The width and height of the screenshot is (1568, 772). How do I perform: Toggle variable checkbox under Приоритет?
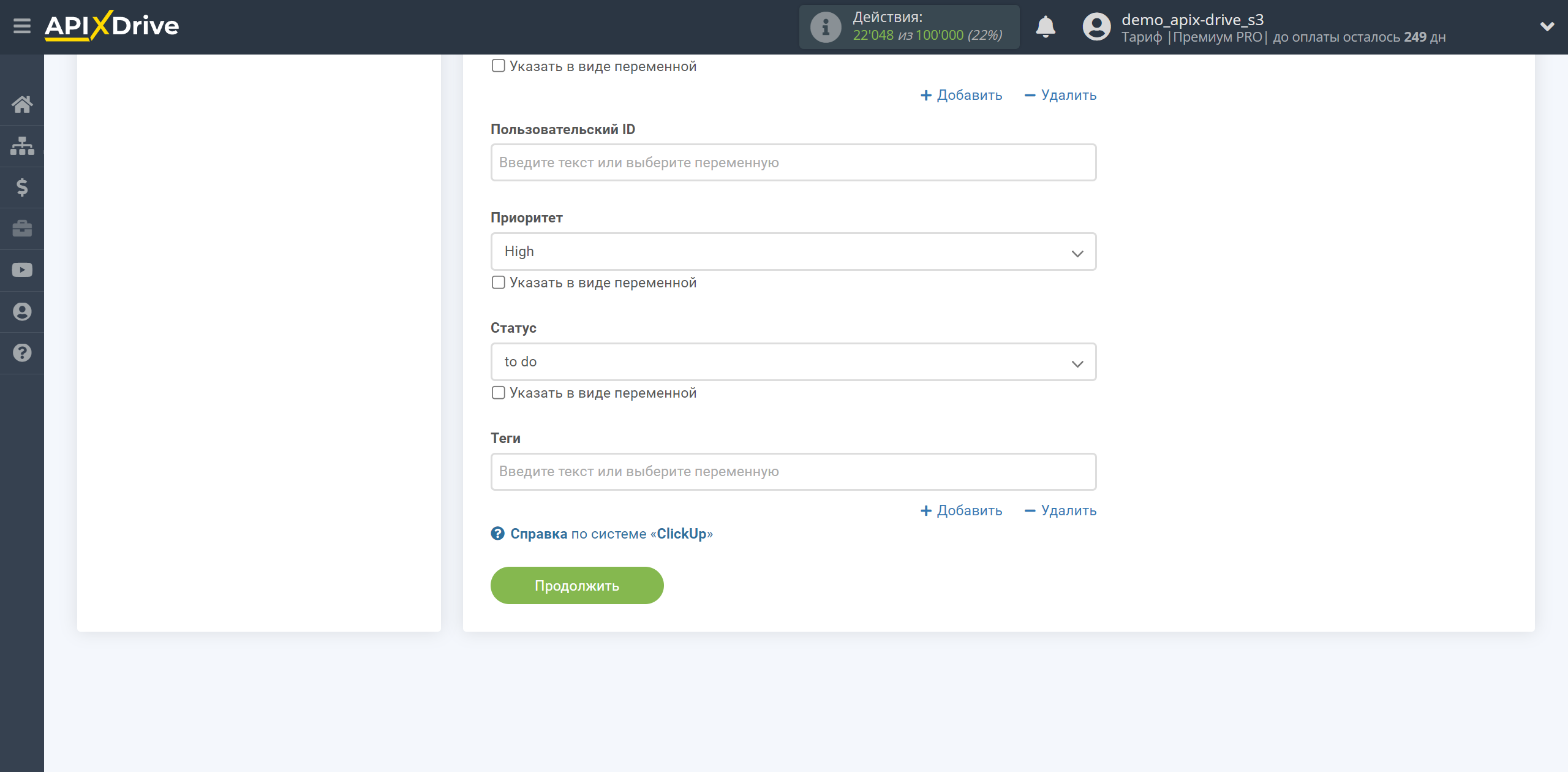point(499,282)
